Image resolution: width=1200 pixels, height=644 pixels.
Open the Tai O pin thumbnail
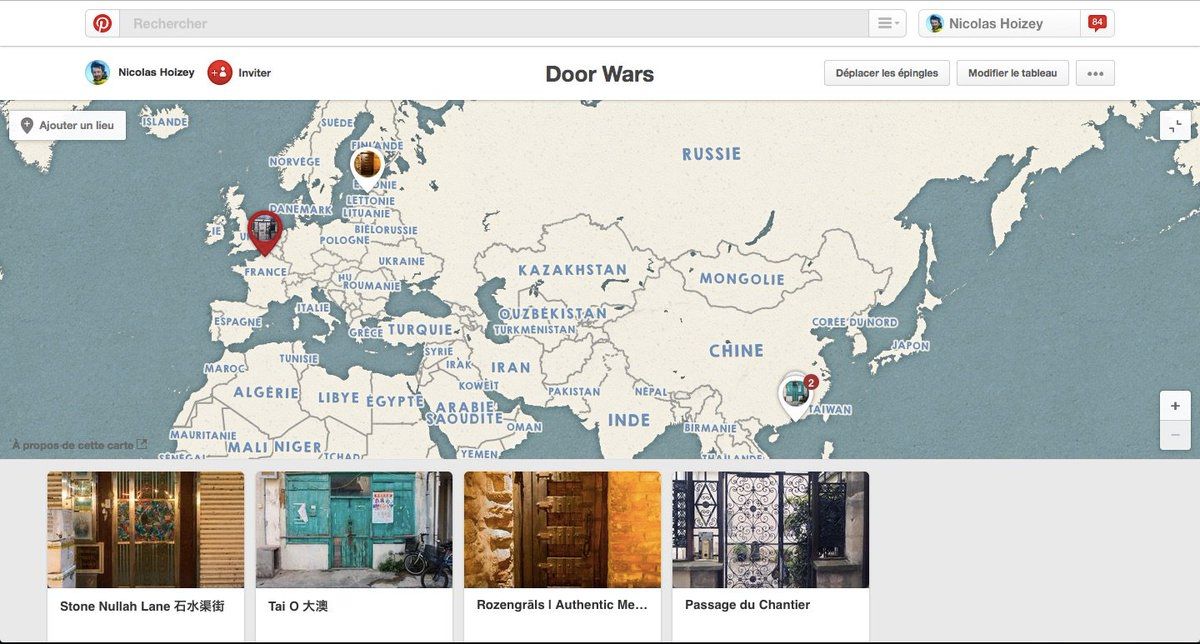pos(354,530)
